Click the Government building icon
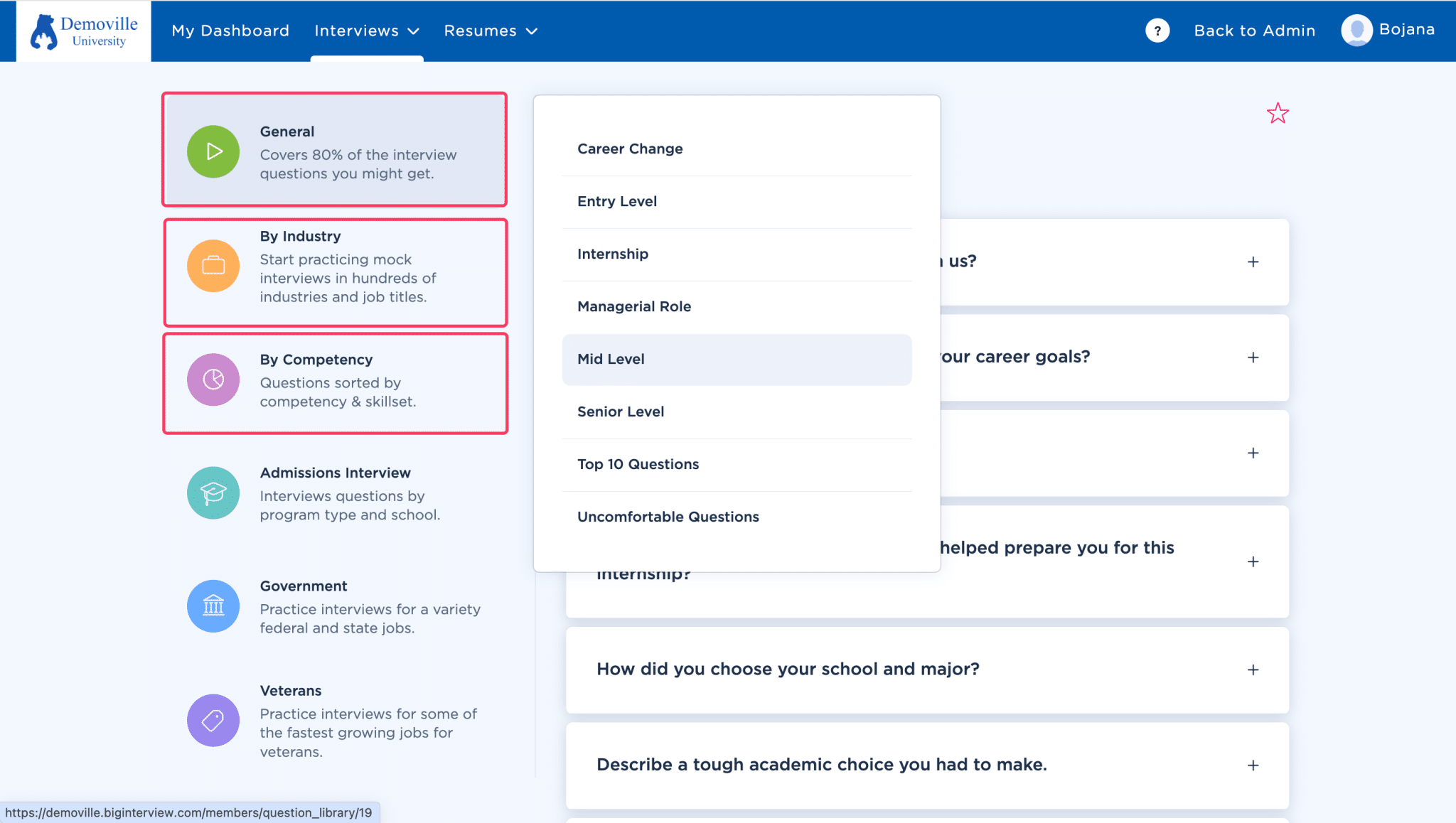 pos(213,606)
